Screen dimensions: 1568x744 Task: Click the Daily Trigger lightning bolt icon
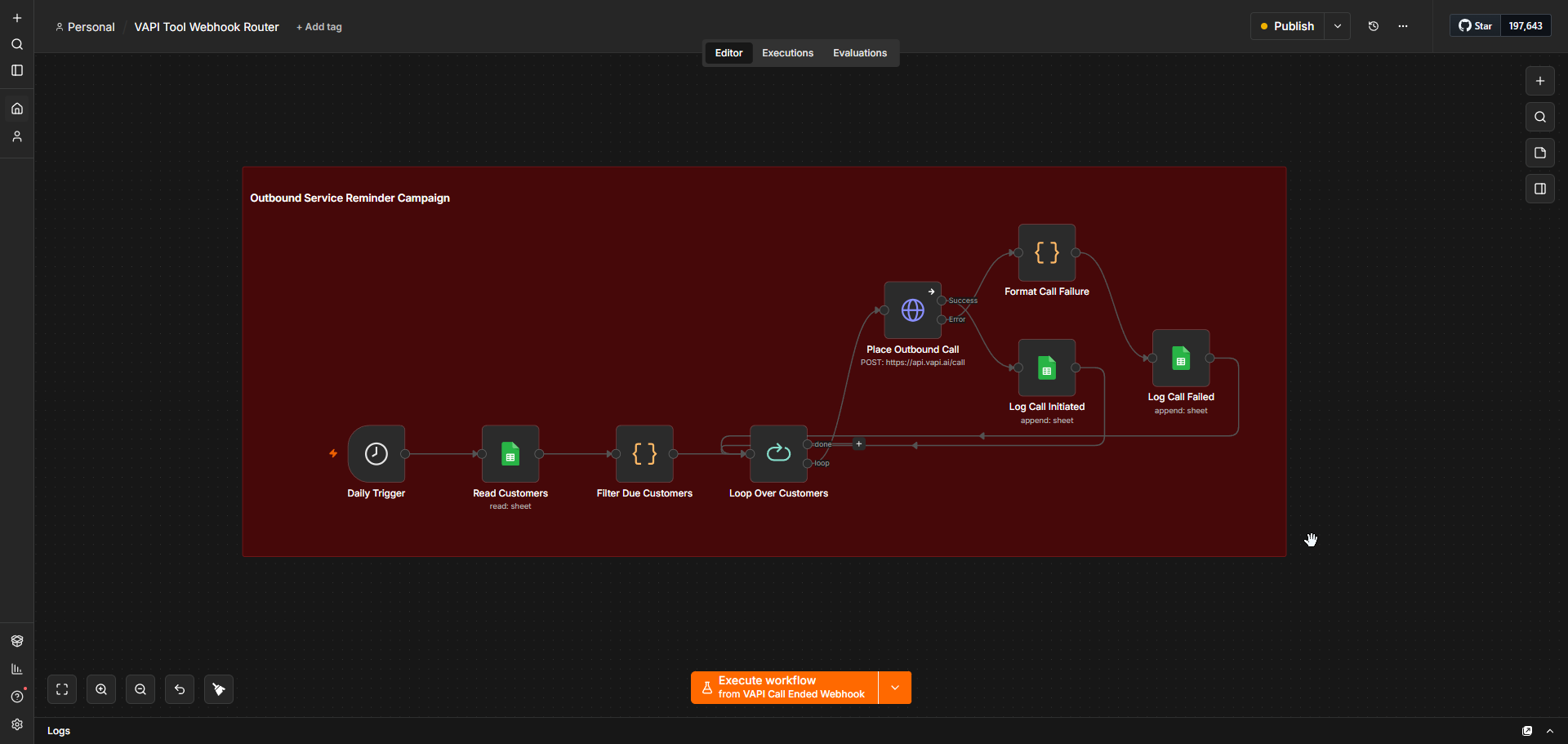333,453
